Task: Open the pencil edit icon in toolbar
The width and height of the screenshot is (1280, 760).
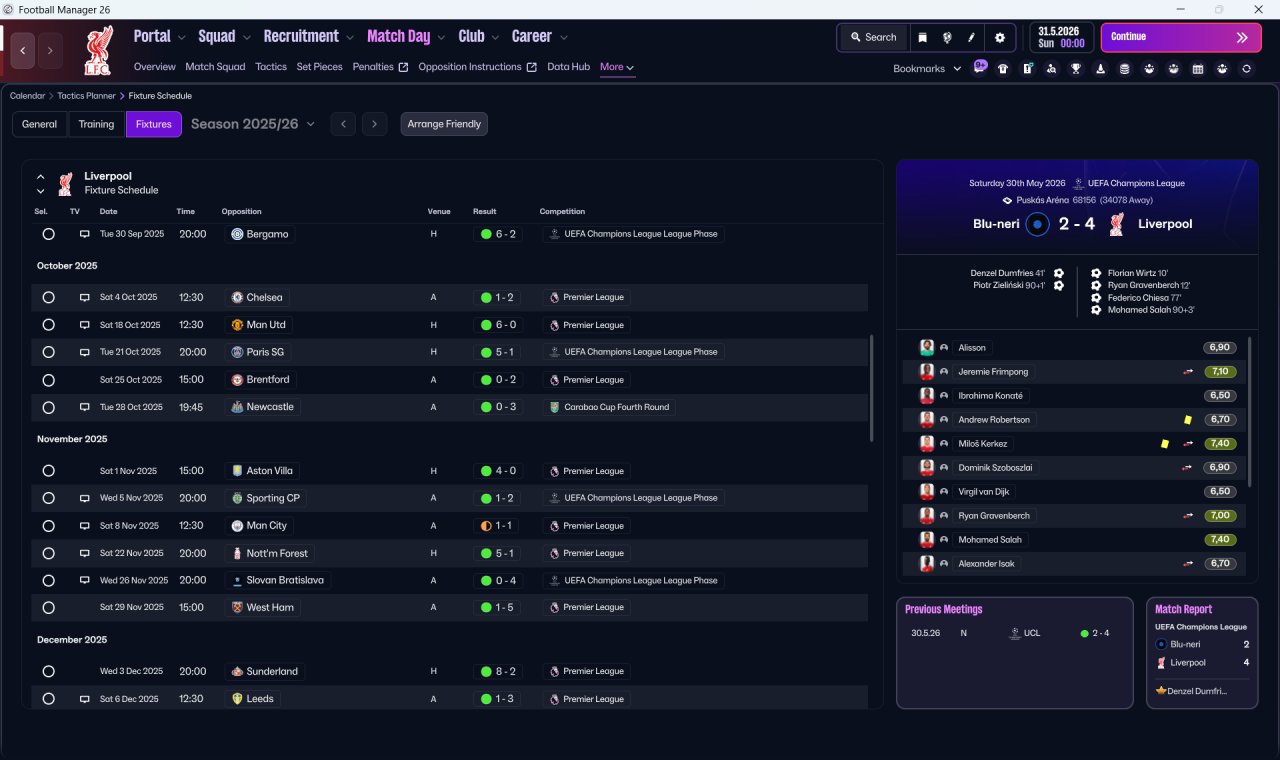Action: click(x=971, y=37)
